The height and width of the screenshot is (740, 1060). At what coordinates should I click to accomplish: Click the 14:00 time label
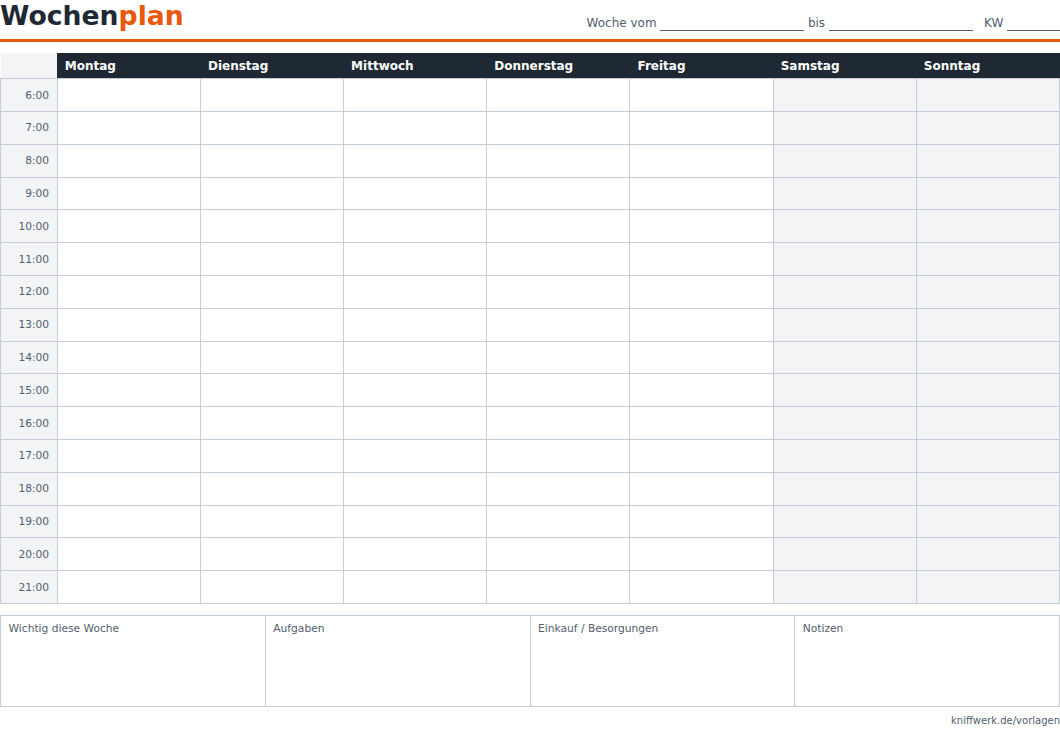tap(34, 357)
